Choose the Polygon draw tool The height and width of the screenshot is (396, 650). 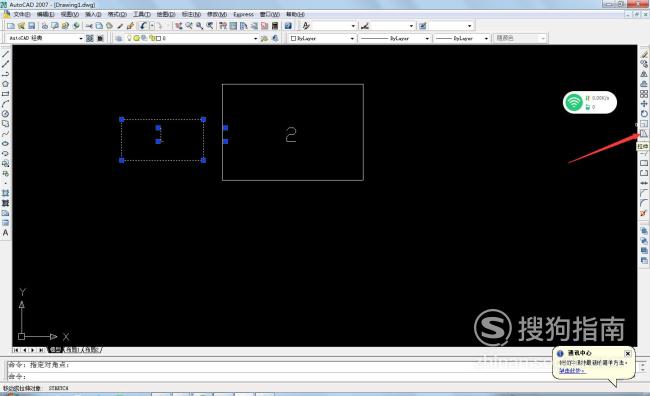point(5,84)
